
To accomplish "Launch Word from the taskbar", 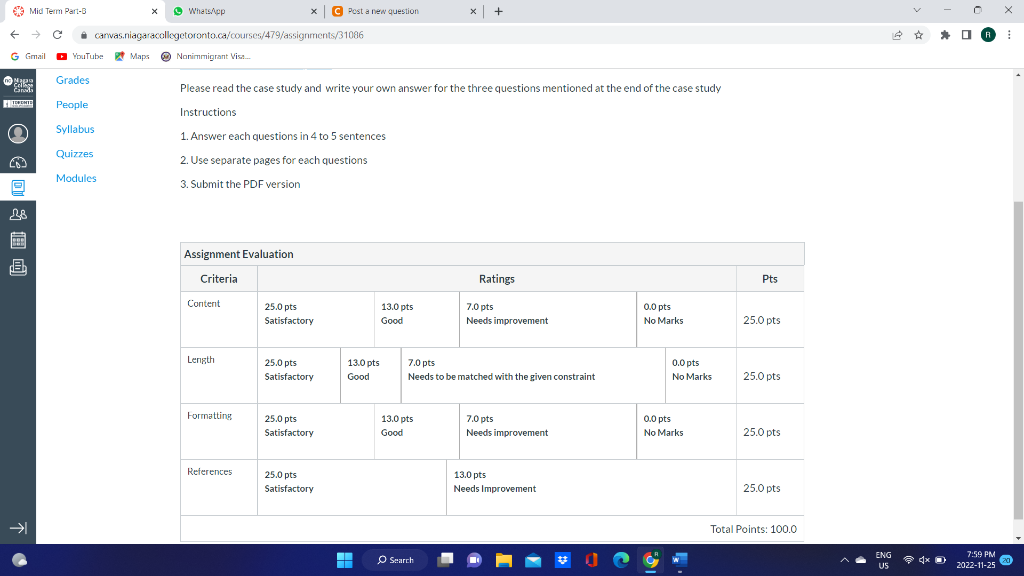I will click(x=677, y=560).
